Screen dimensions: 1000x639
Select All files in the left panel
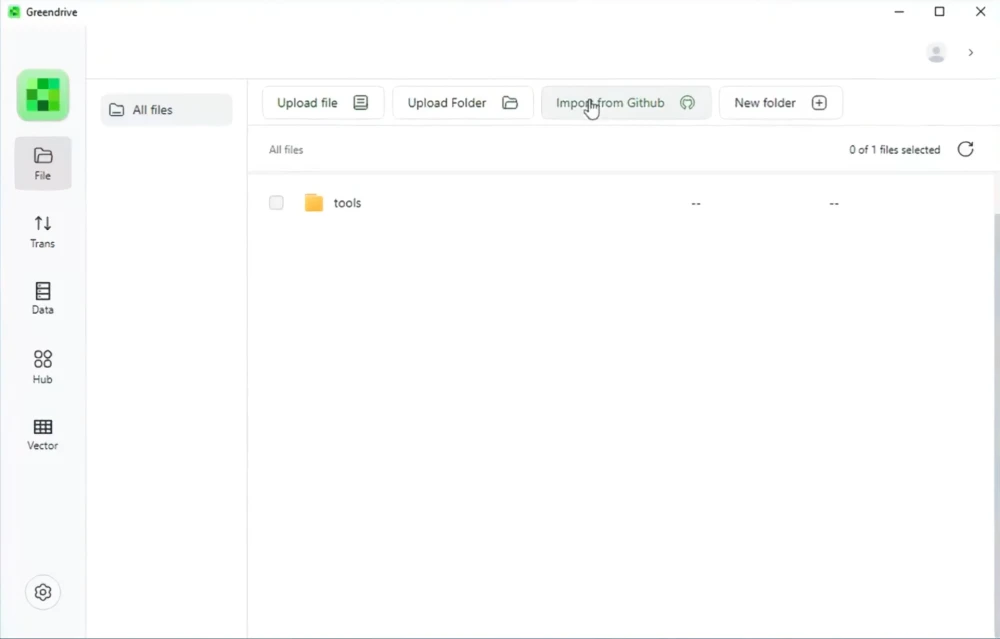click(166, 110)
